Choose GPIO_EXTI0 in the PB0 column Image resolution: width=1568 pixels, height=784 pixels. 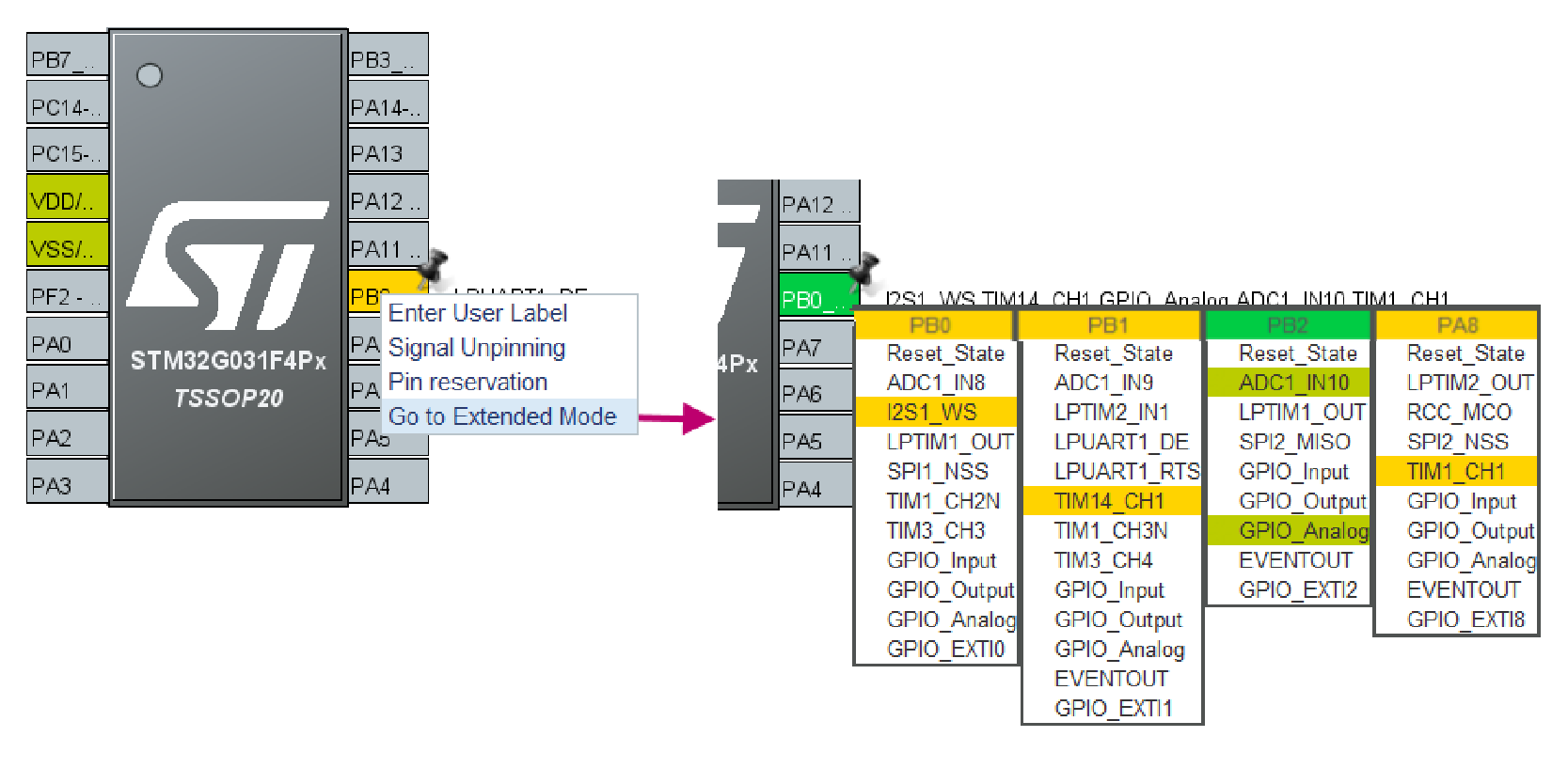pyautogui.click(x=945, y=649)
